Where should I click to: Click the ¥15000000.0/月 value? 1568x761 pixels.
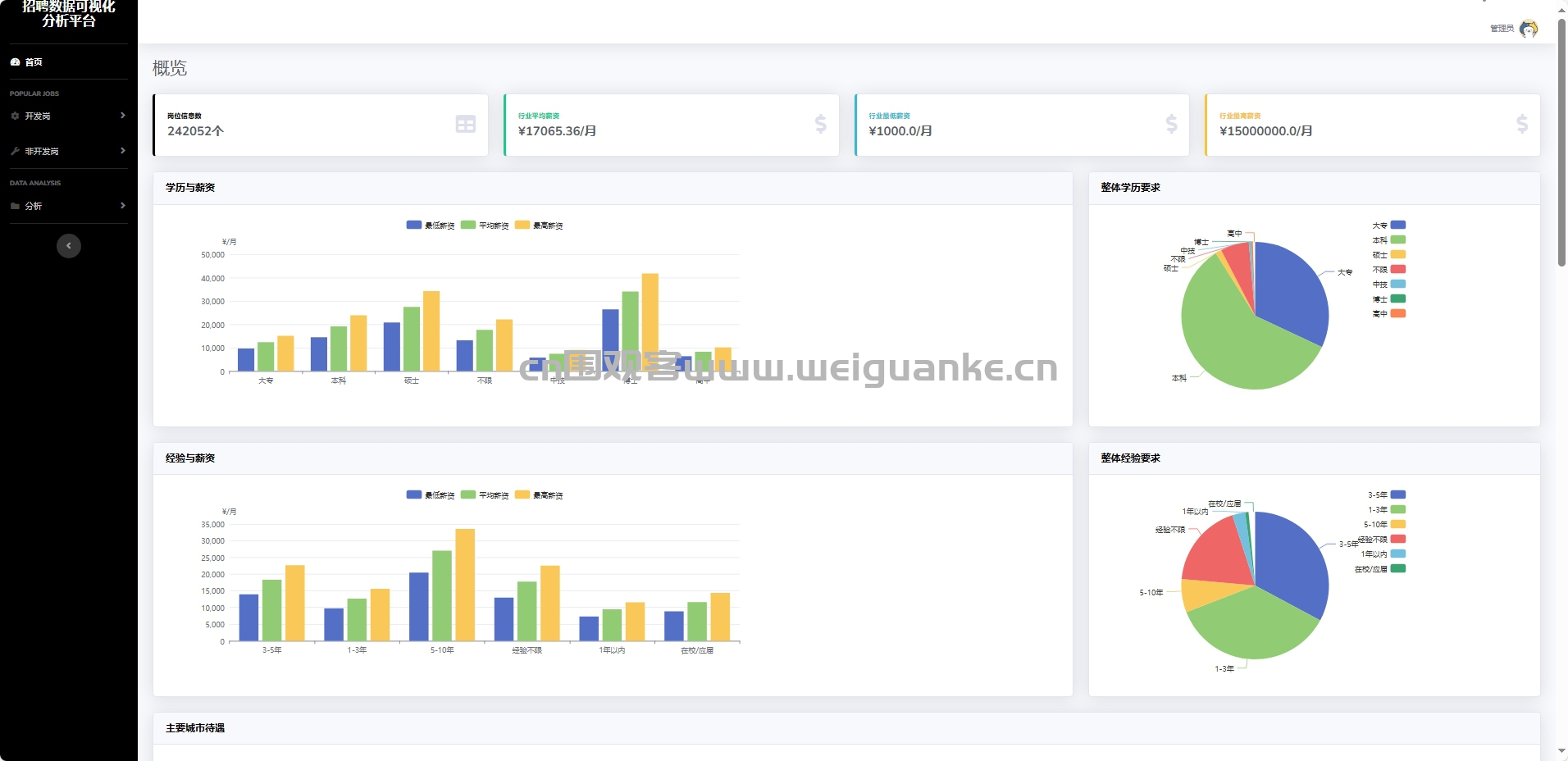(x=1266, y=131)
